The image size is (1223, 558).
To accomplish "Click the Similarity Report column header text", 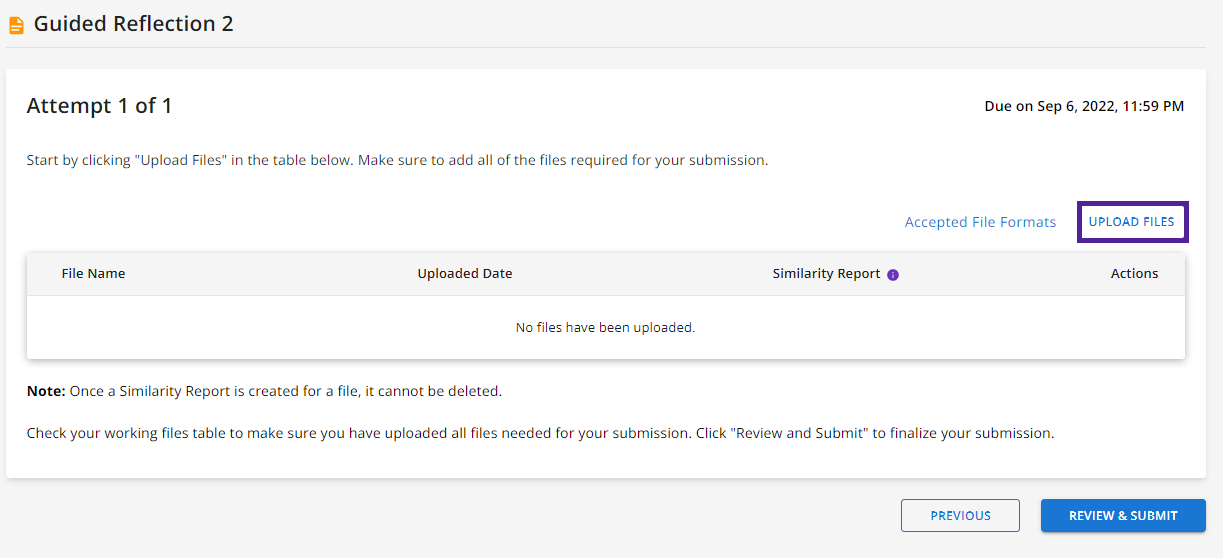I will point(826,273).
